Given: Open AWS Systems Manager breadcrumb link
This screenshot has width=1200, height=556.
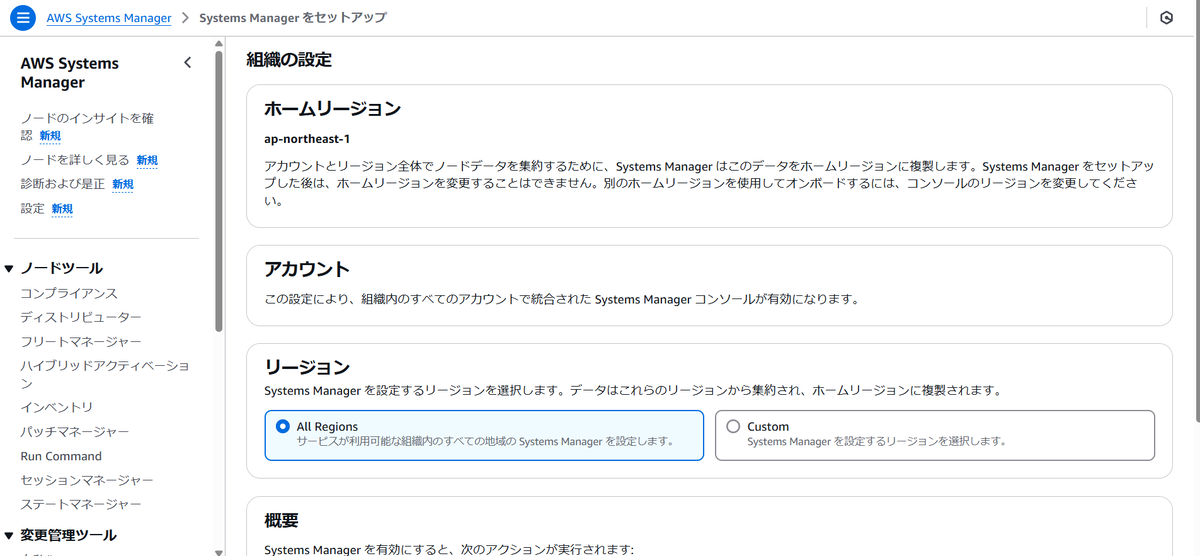Looking at the screenshot, I should [109, 18].
